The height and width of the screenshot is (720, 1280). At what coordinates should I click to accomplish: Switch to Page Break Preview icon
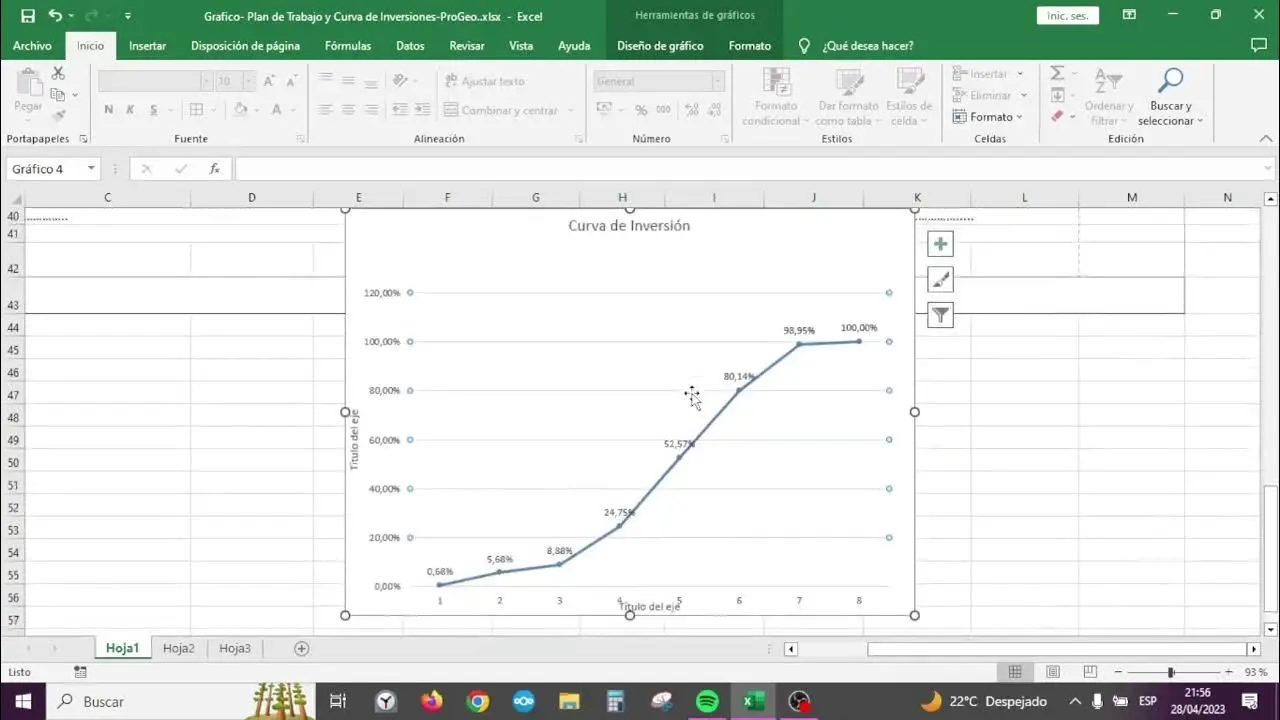1090,672
